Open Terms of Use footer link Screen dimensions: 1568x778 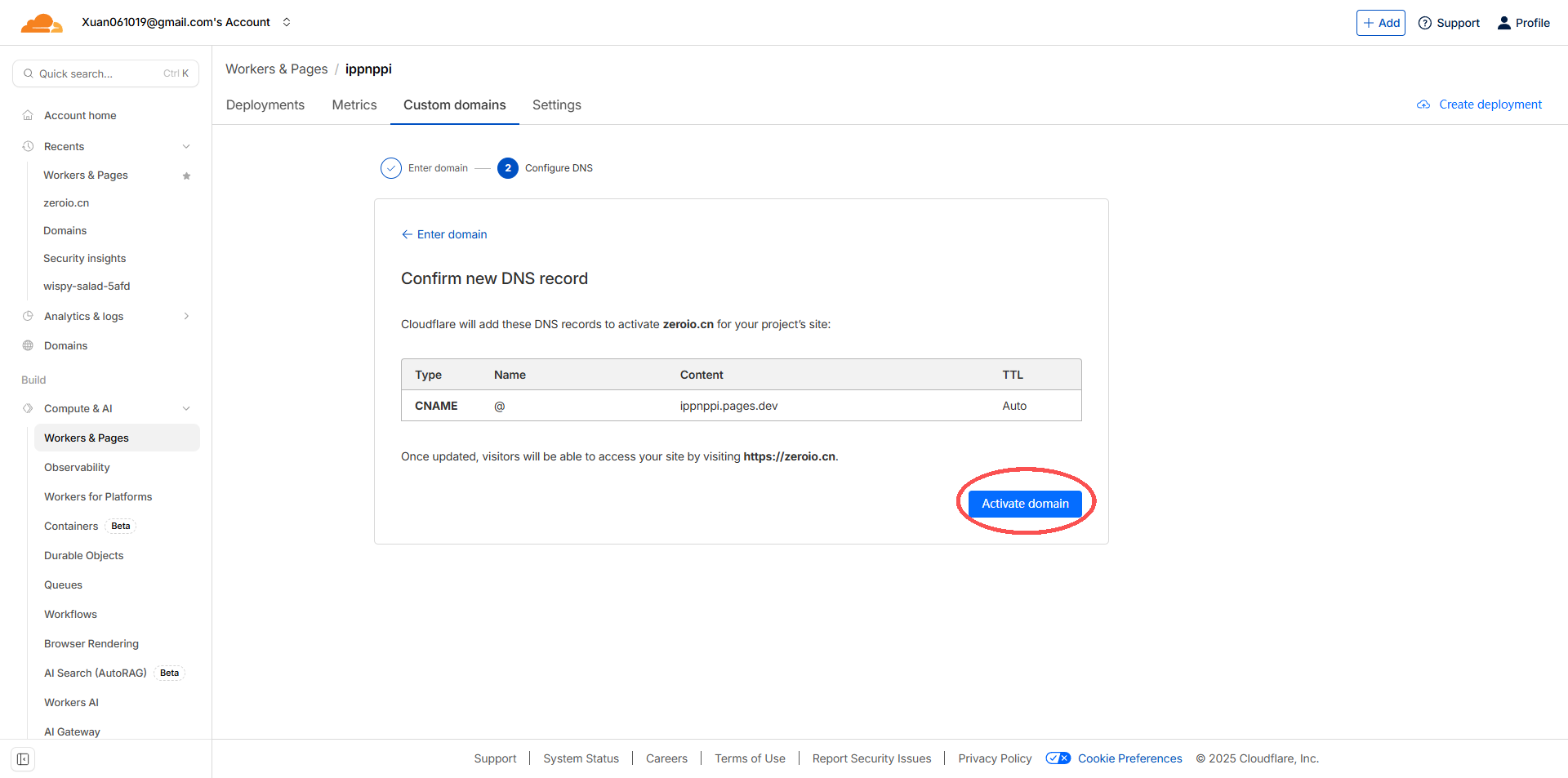pyautogui.click(x=750, y=758)
